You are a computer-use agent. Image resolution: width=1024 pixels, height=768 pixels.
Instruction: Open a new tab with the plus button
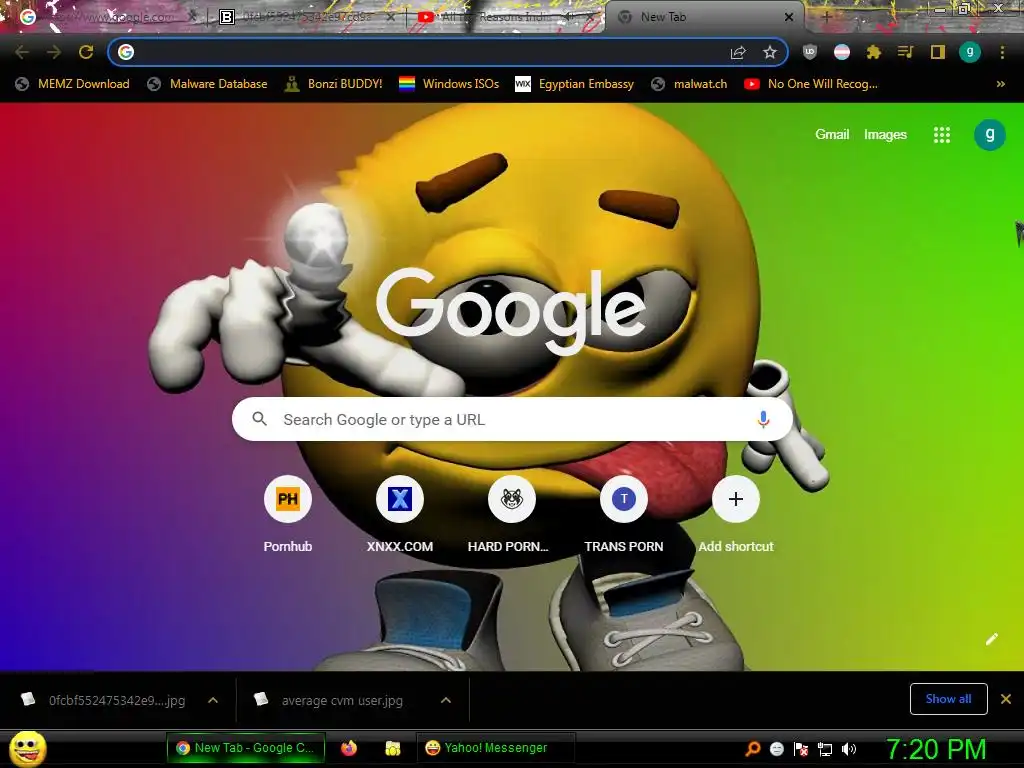click(x=826, y=17)
